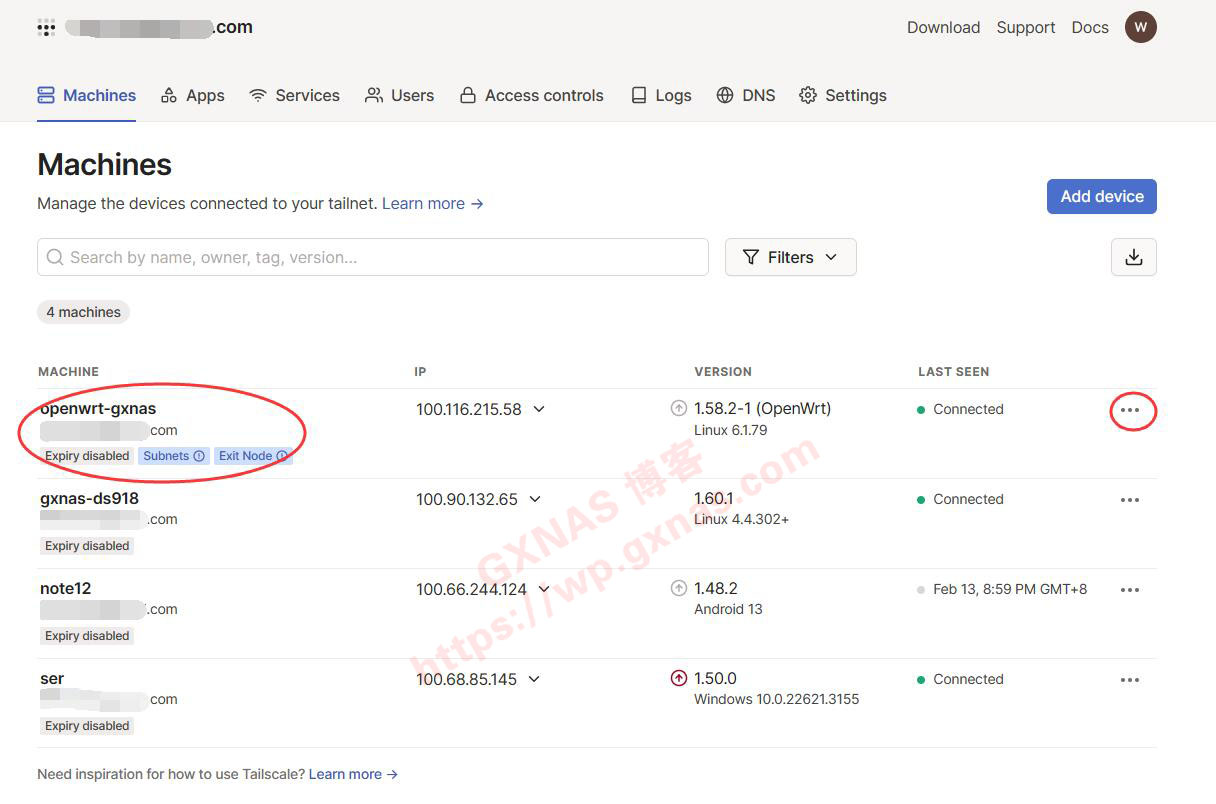Screen dimensions: 1216x804
Task: Open three-dot menu for gxnas-ds918
Action: (1130, 500)
